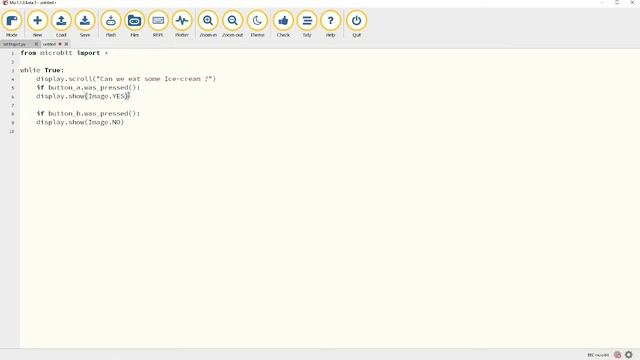Click line number 7 in the gutter

click(13, 105)
